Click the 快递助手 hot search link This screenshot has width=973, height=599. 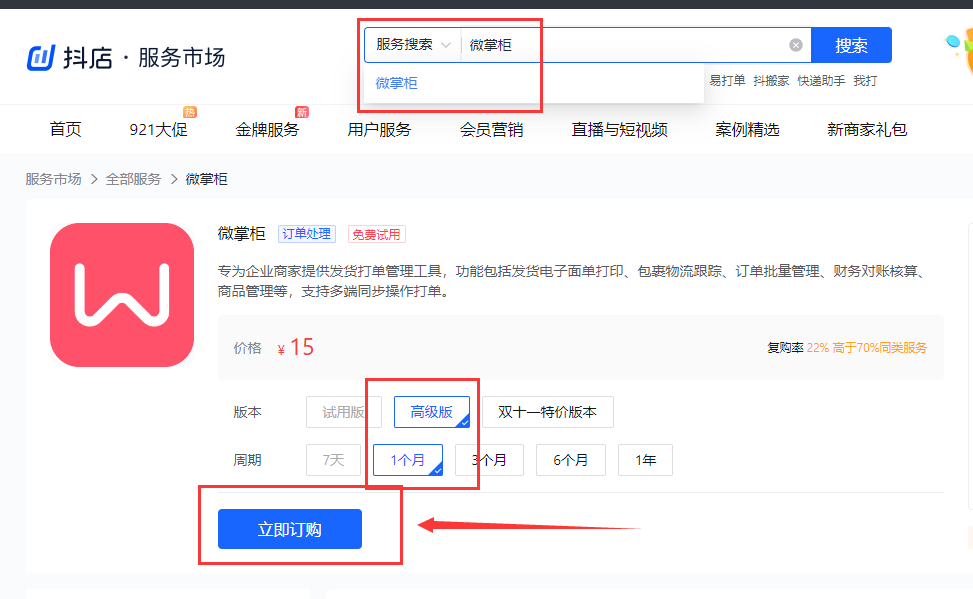coord(821,81)
